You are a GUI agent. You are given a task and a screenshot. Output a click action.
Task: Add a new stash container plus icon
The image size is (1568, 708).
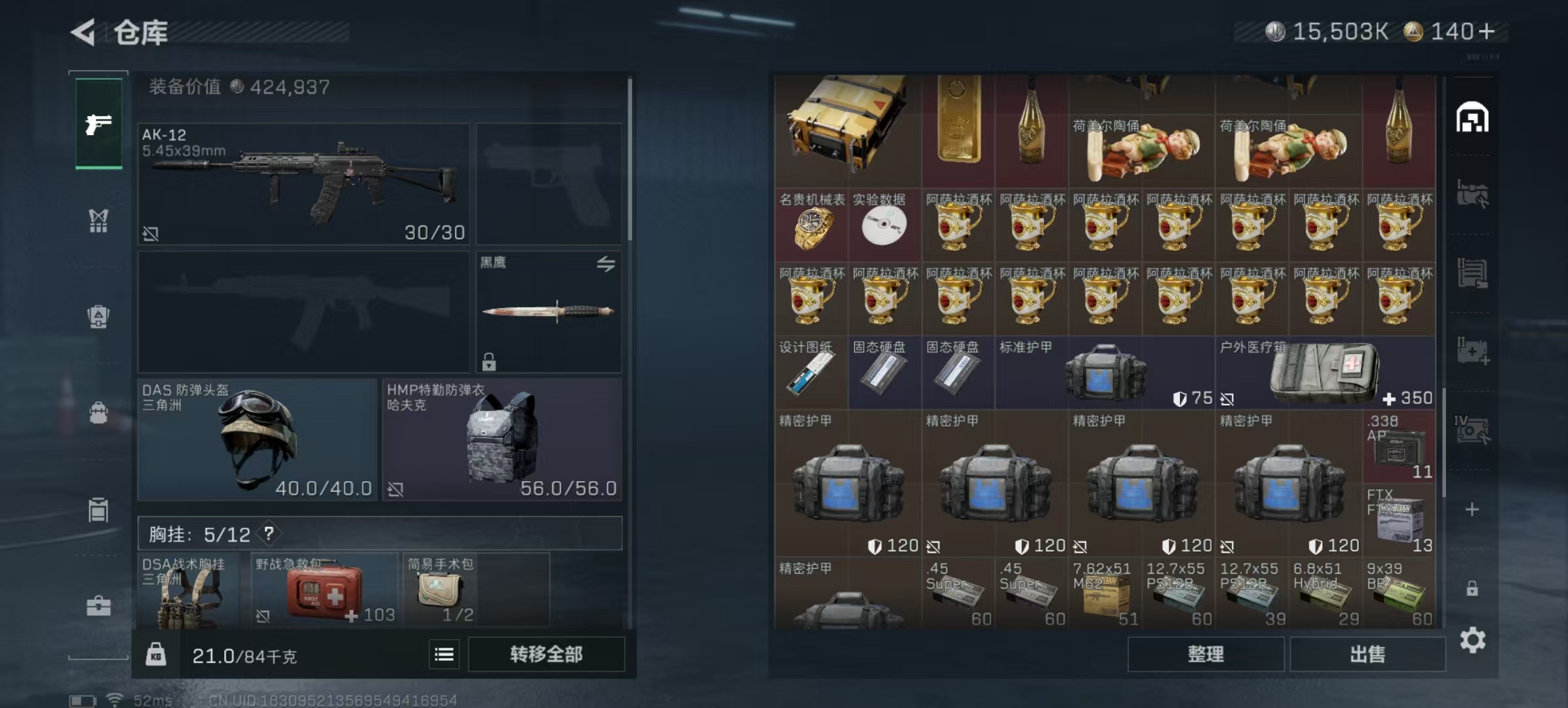pyautogui.click(x=1472, y=509)
